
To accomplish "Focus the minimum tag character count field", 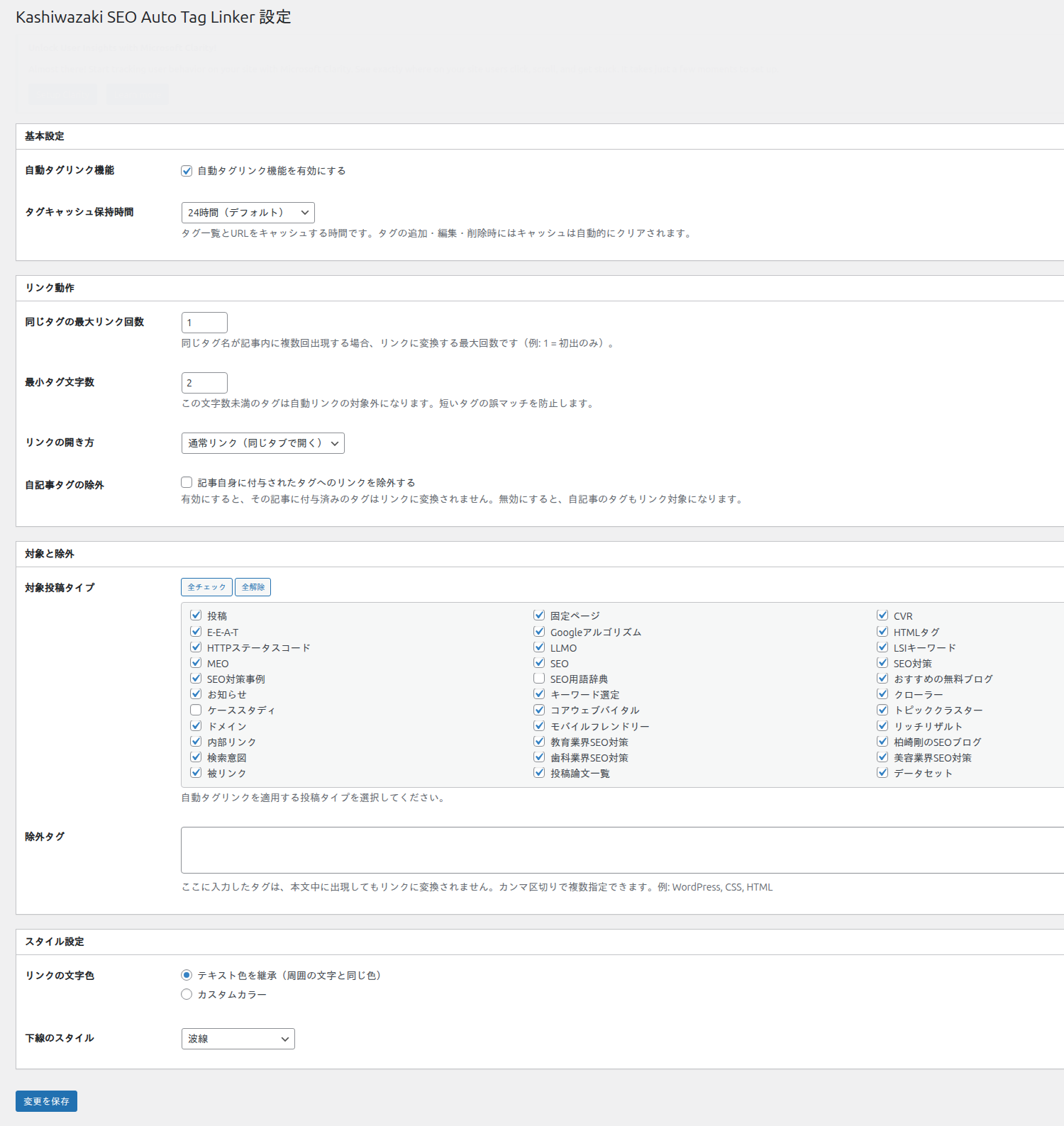I will click(x=204, y=383).
